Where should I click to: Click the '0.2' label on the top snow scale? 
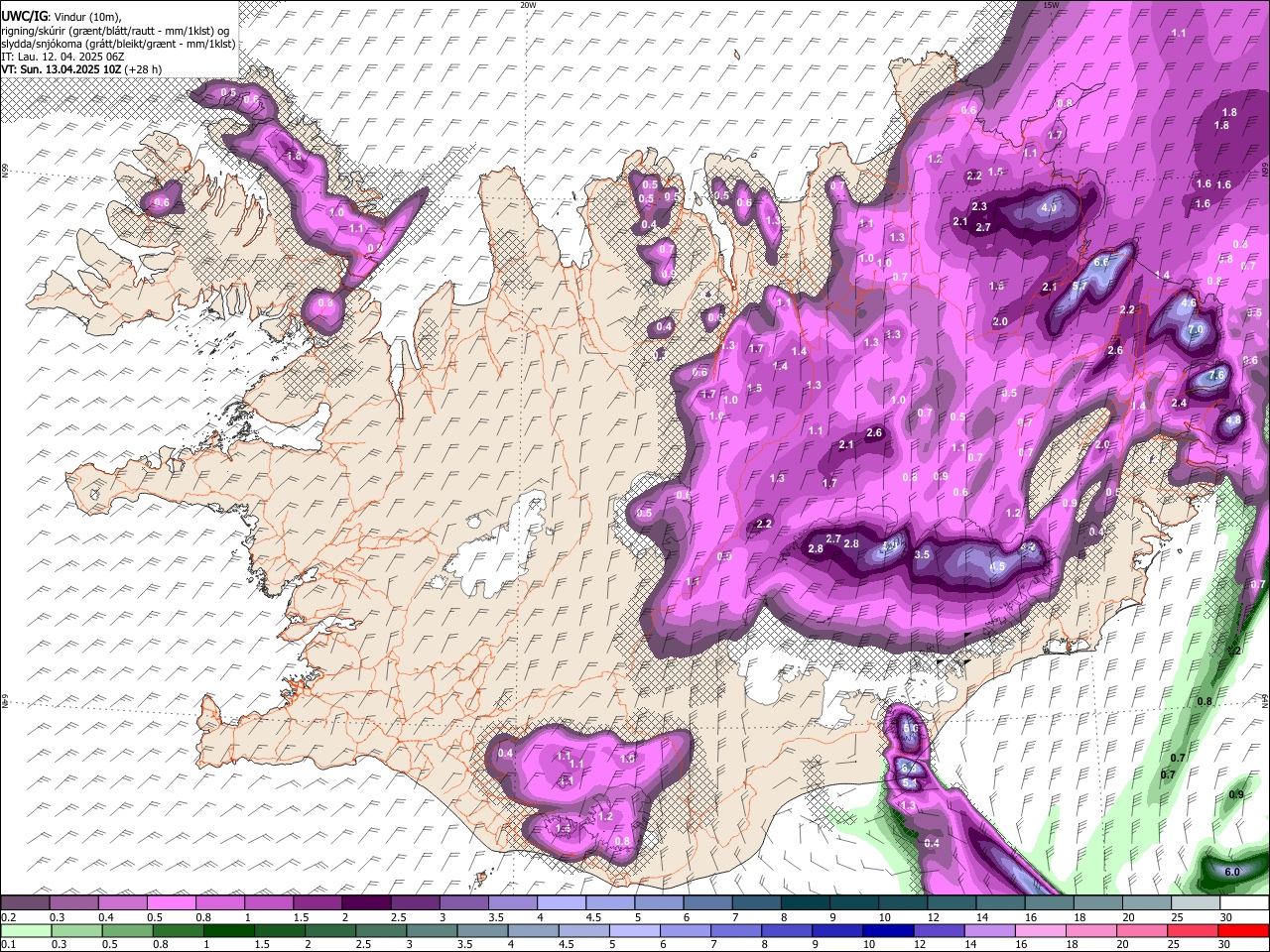tap(8, 917)
